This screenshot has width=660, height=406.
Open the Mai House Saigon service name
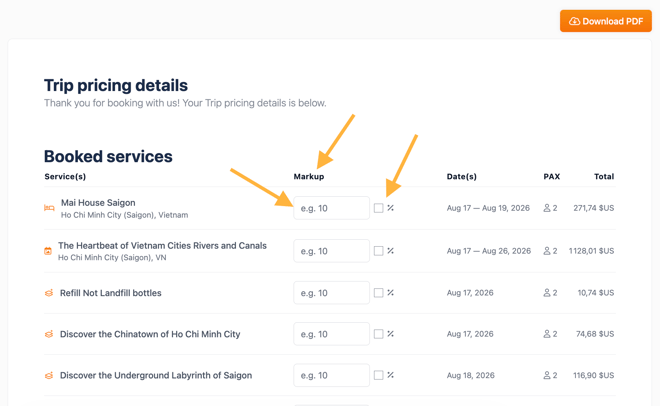(x=98, y=203)
